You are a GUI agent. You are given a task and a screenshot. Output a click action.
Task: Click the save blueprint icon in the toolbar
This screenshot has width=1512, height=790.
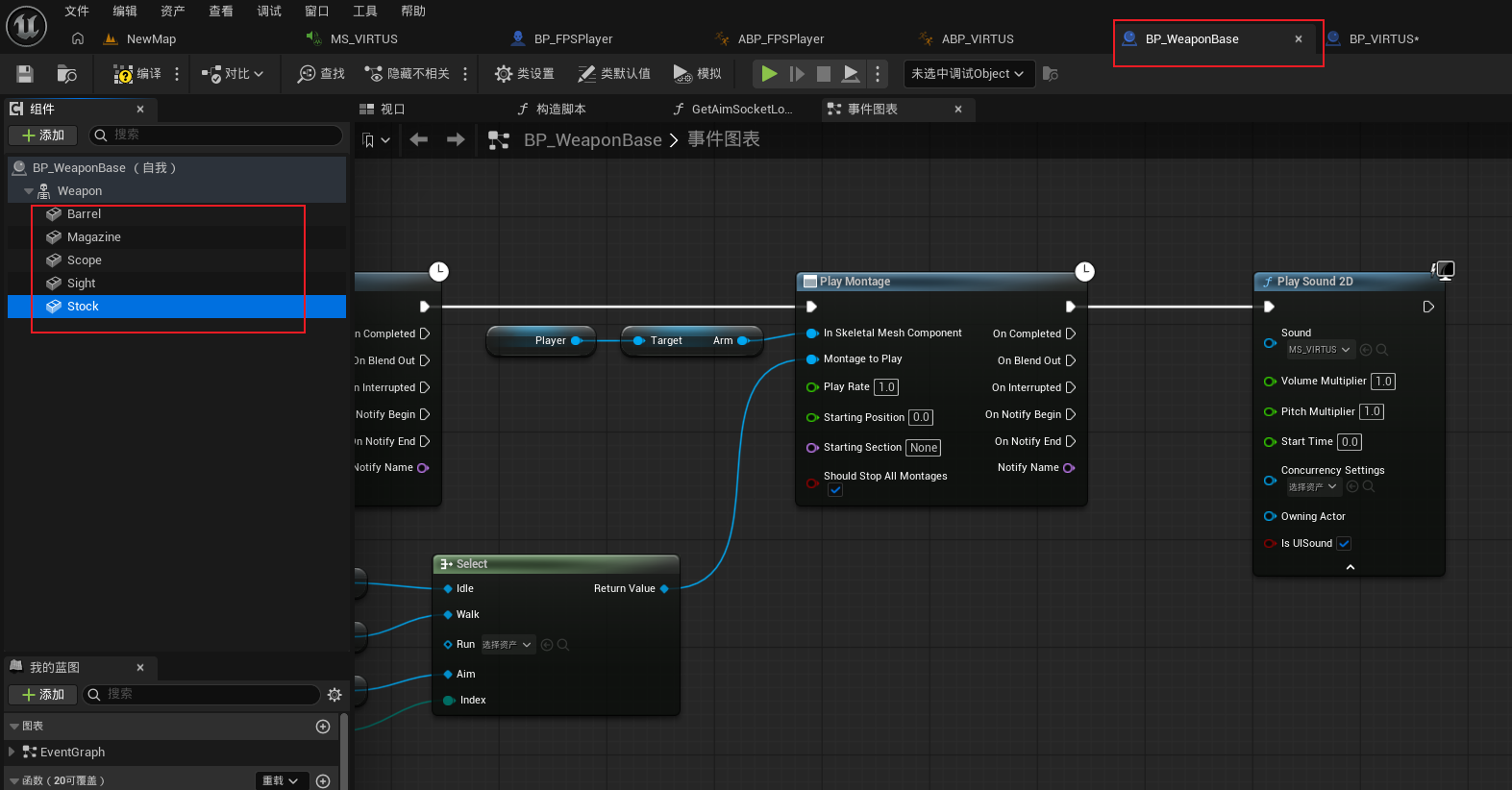[x=25, y=74]
